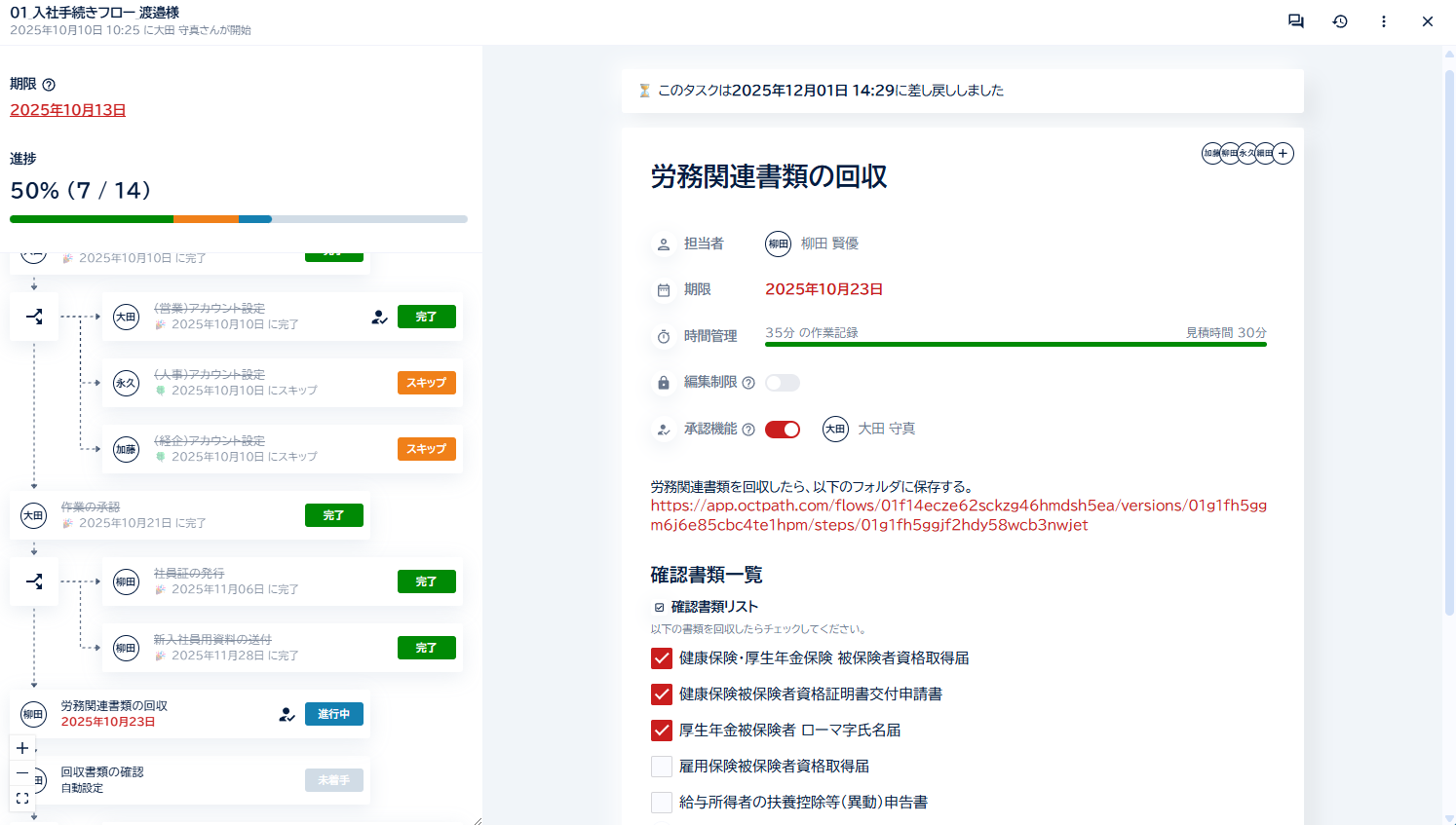
Task: Click 大田 avatar on (営業)アカウント設定
Action: pos(127,317)
